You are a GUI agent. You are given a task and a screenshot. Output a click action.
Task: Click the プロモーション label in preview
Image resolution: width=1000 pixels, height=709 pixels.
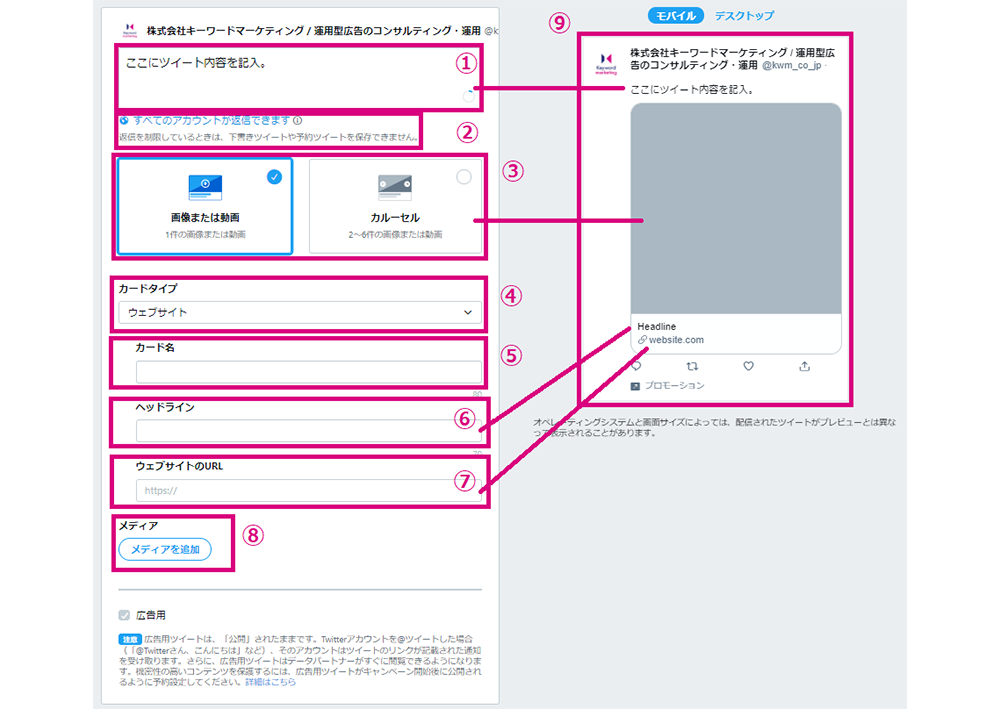675,386
